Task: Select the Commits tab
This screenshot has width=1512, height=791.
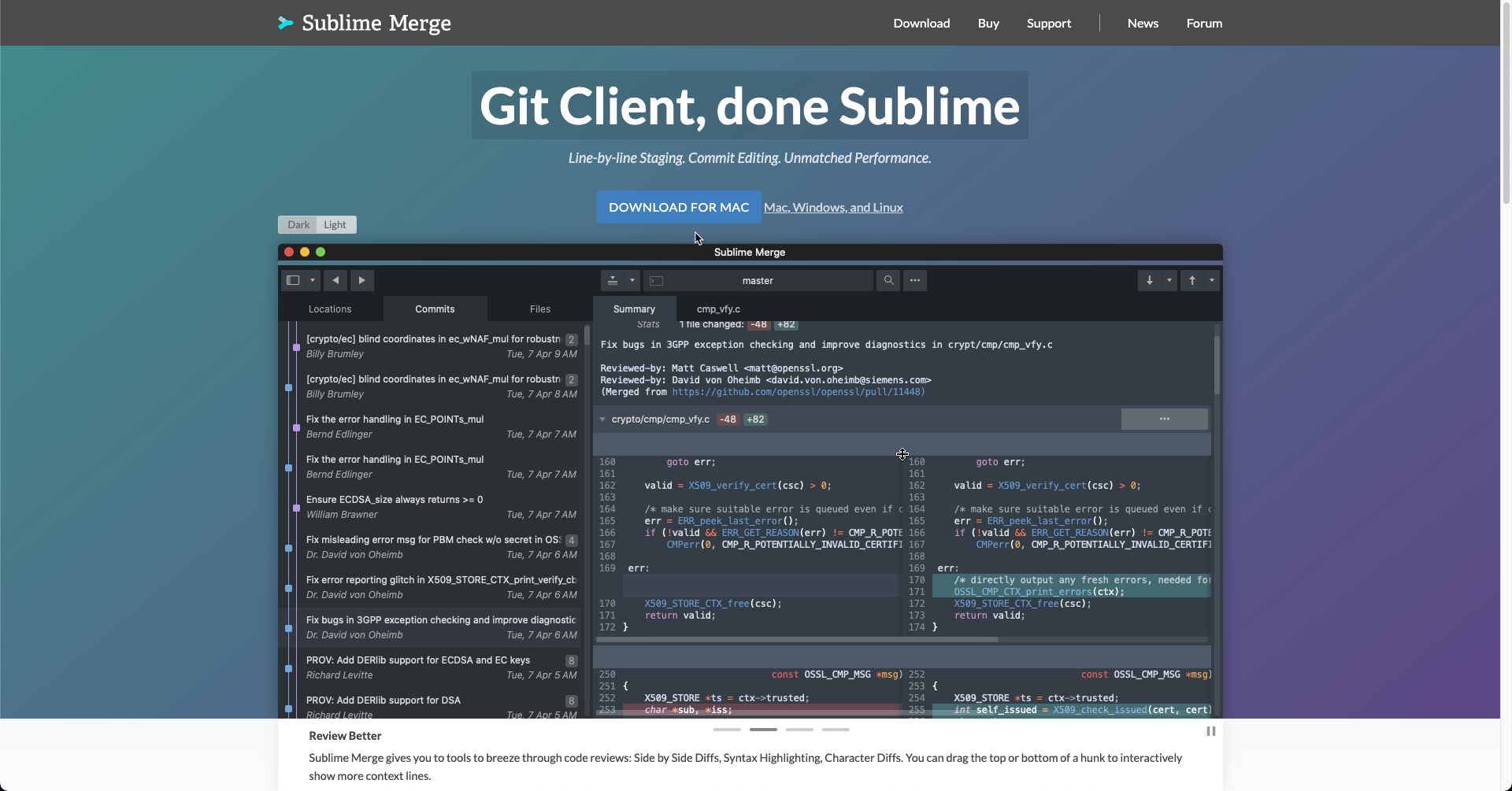Action: [435, 309]
